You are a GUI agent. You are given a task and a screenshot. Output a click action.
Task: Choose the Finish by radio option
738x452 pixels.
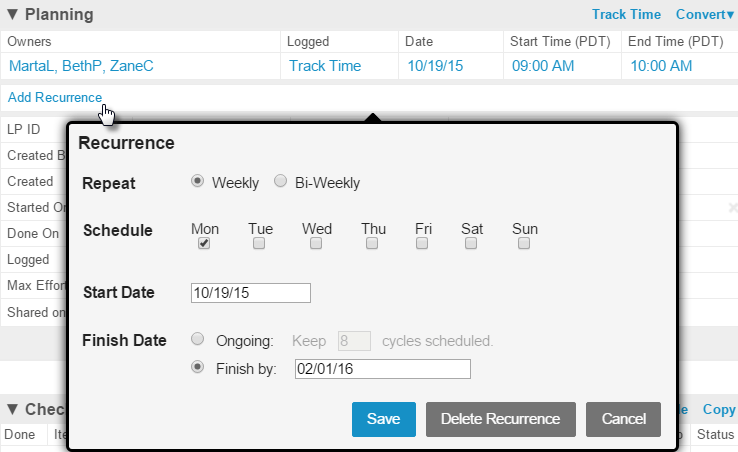click(x=197, y=367)
